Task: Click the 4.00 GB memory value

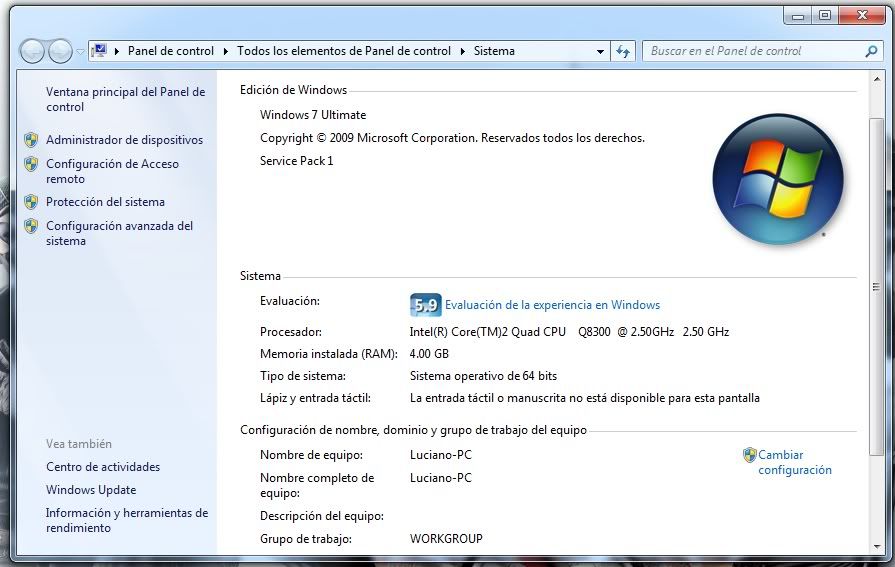Action: coord(429,354)
